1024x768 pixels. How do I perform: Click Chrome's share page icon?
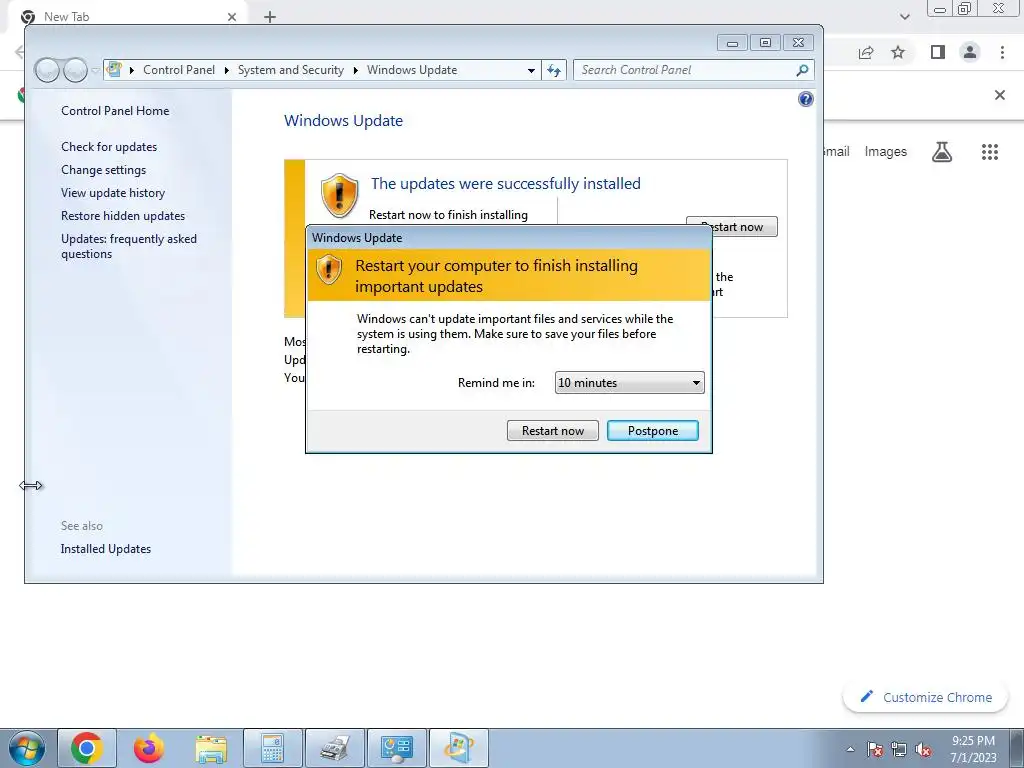(866, 52)
